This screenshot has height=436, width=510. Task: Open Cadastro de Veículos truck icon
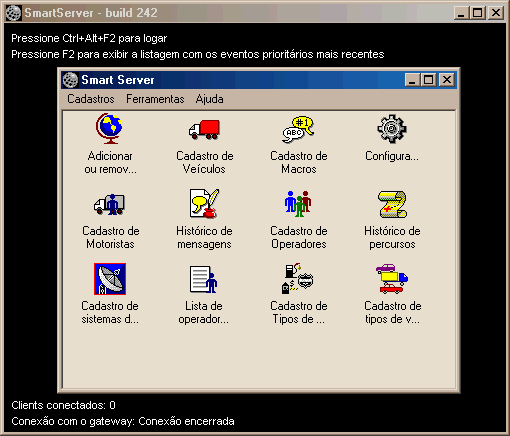pos(204,129)
